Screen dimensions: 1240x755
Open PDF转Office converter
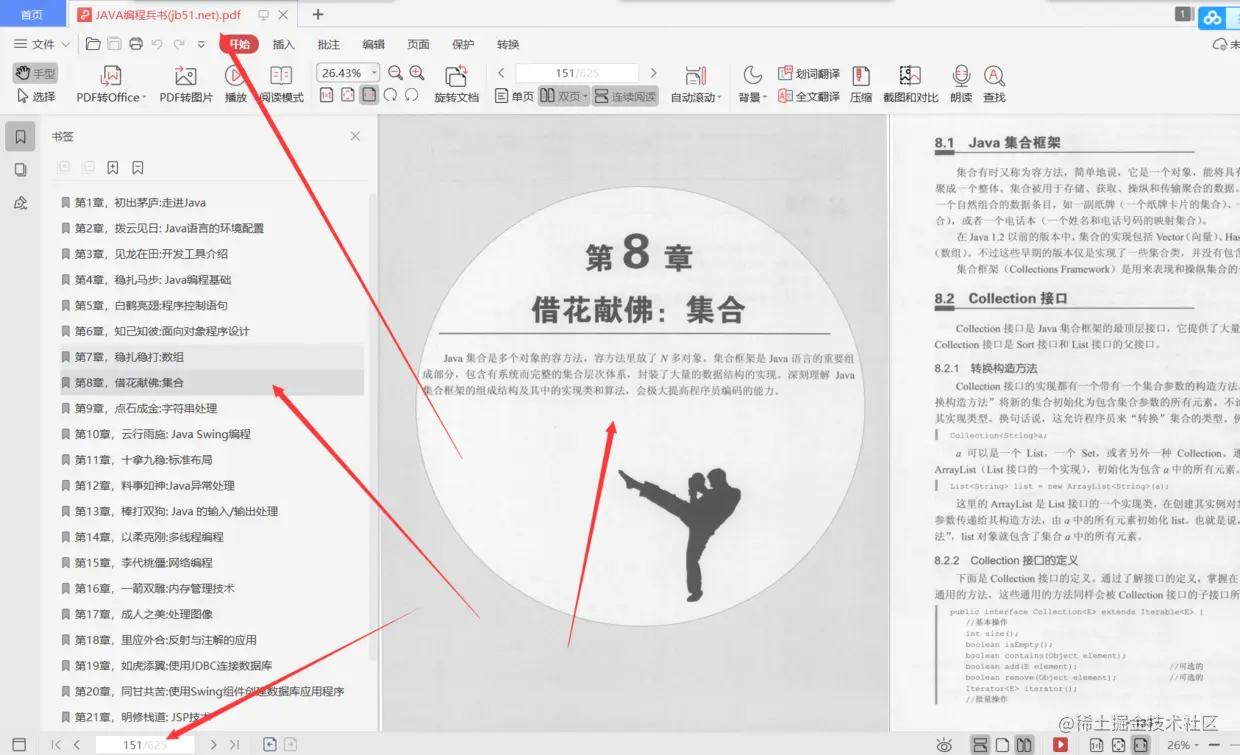click(x=111, y=84)
